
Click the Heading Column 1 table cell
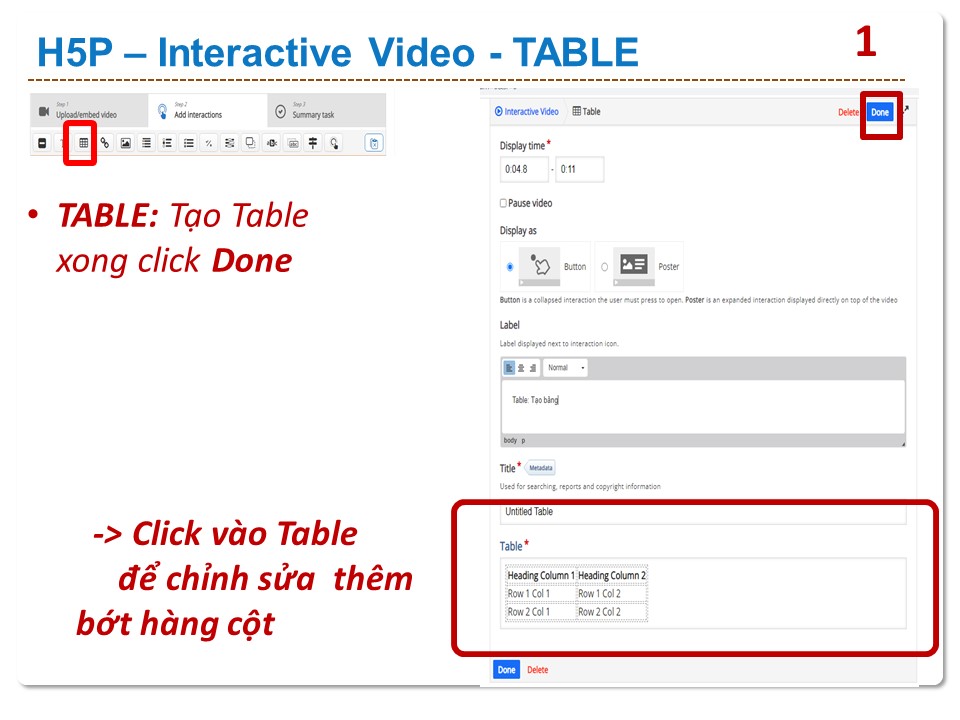click(541, 576)
